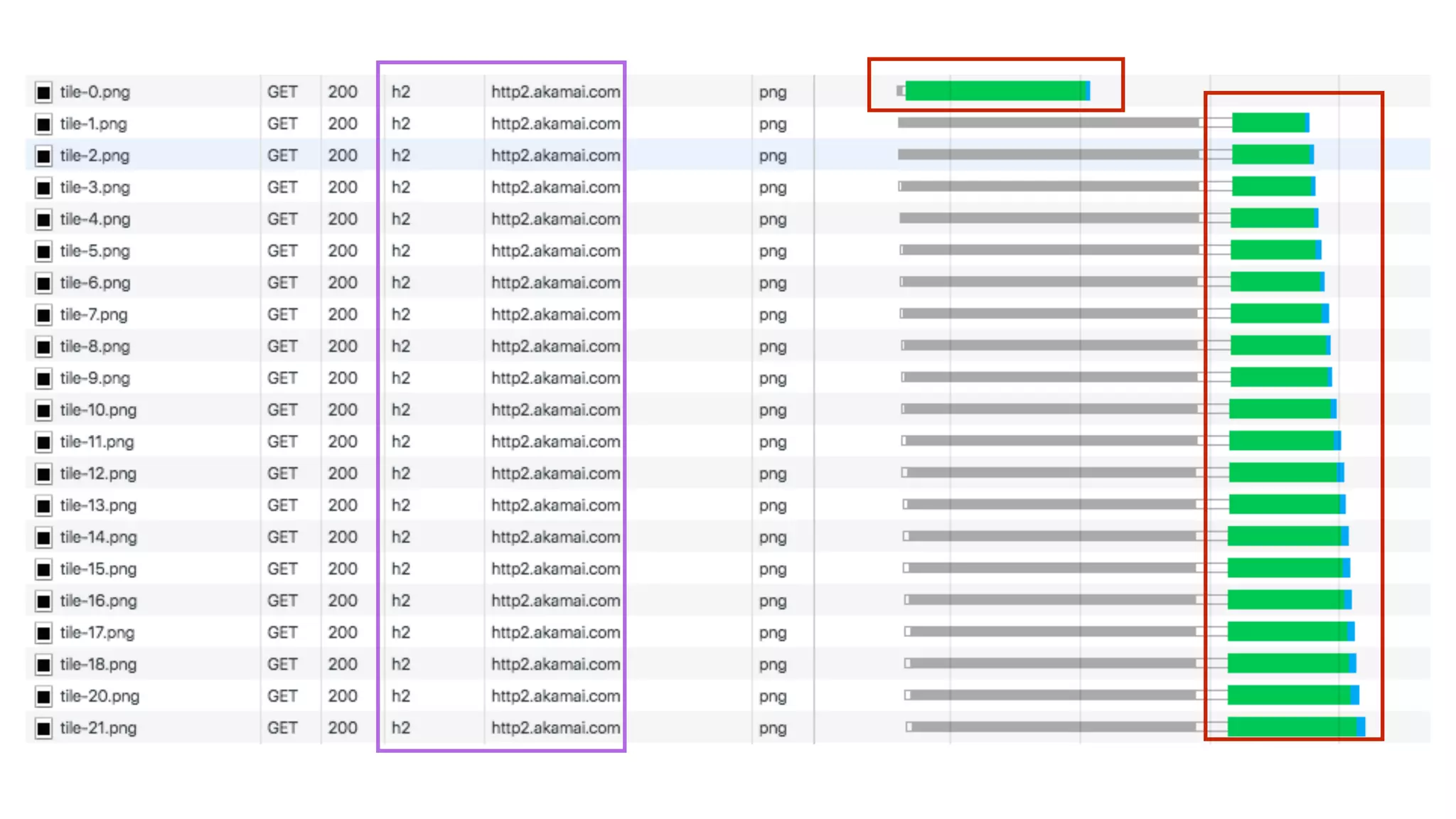This screenshot has width=1456, height=819.
Task: Click the tile-20.png request name
Action: click(x=100, y=697)
